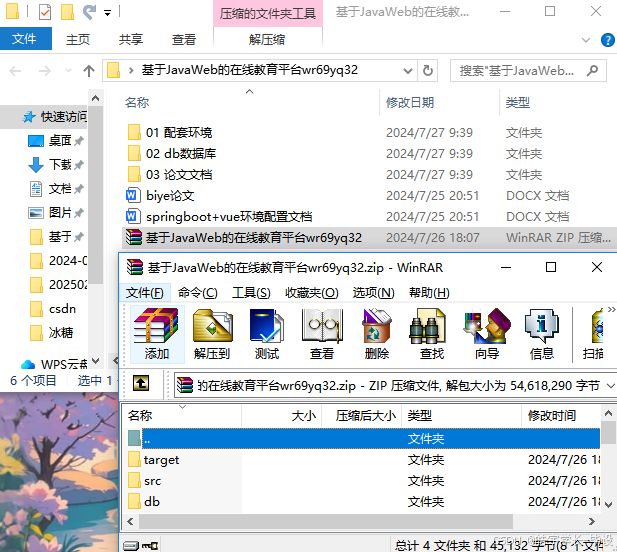
Task: Open the 收藏夹(O) menu in WinRAR
Action: [x=312, y=292]
